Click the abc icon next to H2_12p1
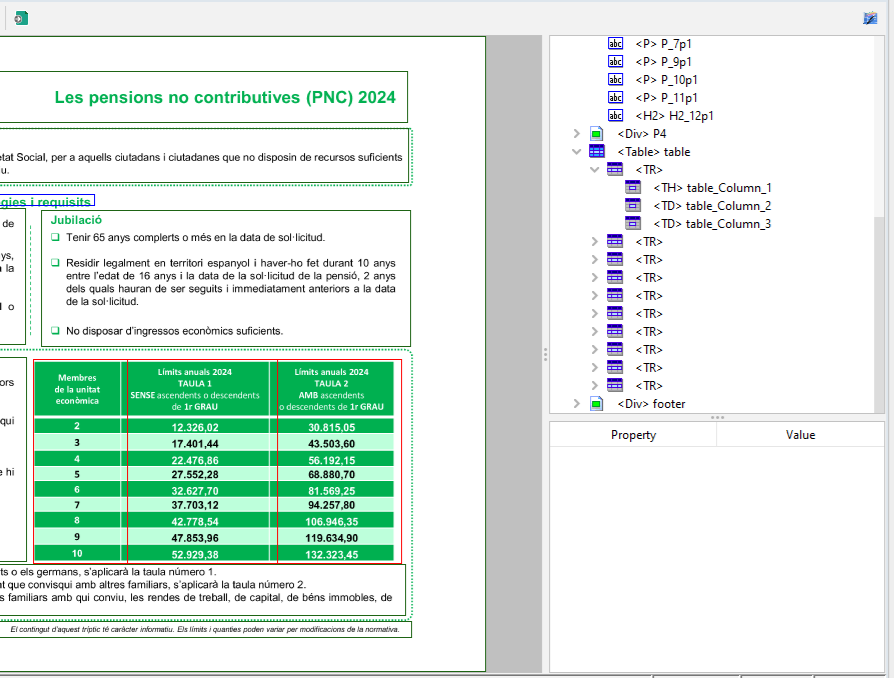894x678 pixels. click(x=615, y=115)
